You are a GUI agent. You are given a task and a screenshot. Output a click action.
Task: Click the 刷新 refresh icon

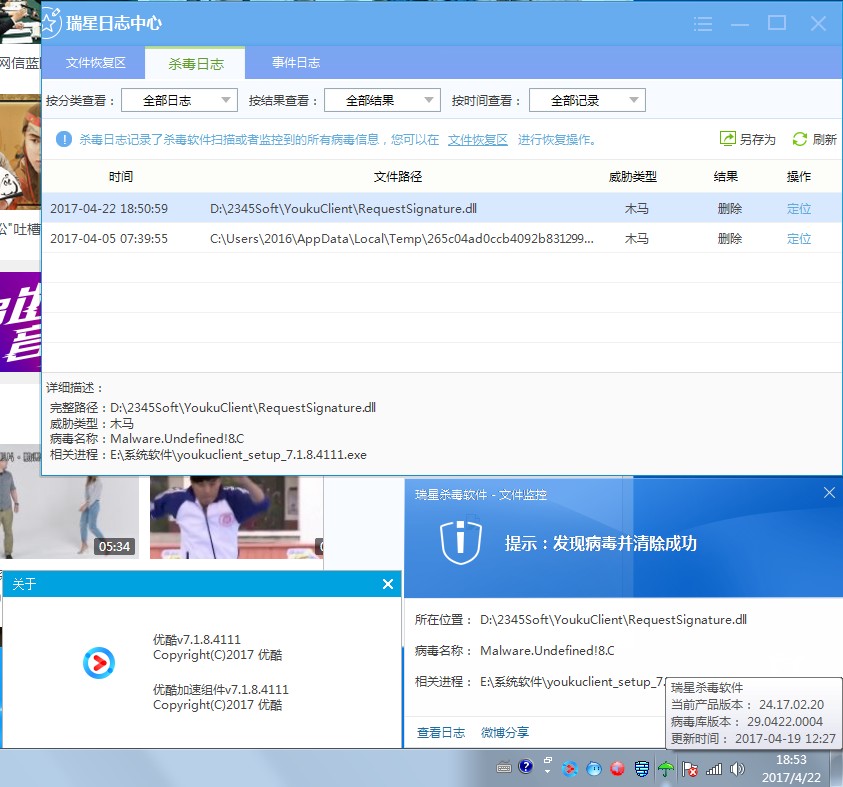tap(800, 139)
